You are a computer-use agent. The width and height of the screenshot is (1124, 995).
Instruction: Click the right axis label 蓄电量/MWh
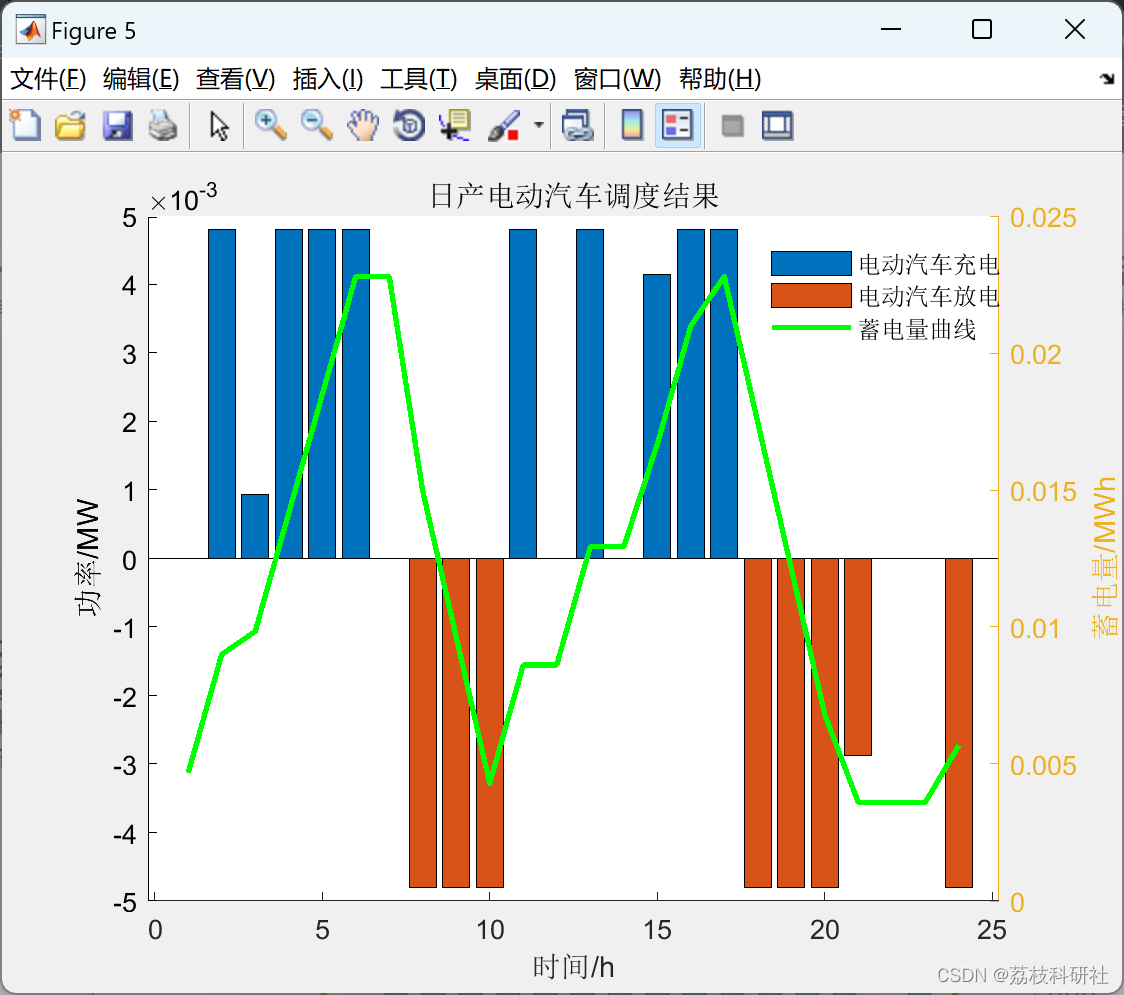(1104, 558)
